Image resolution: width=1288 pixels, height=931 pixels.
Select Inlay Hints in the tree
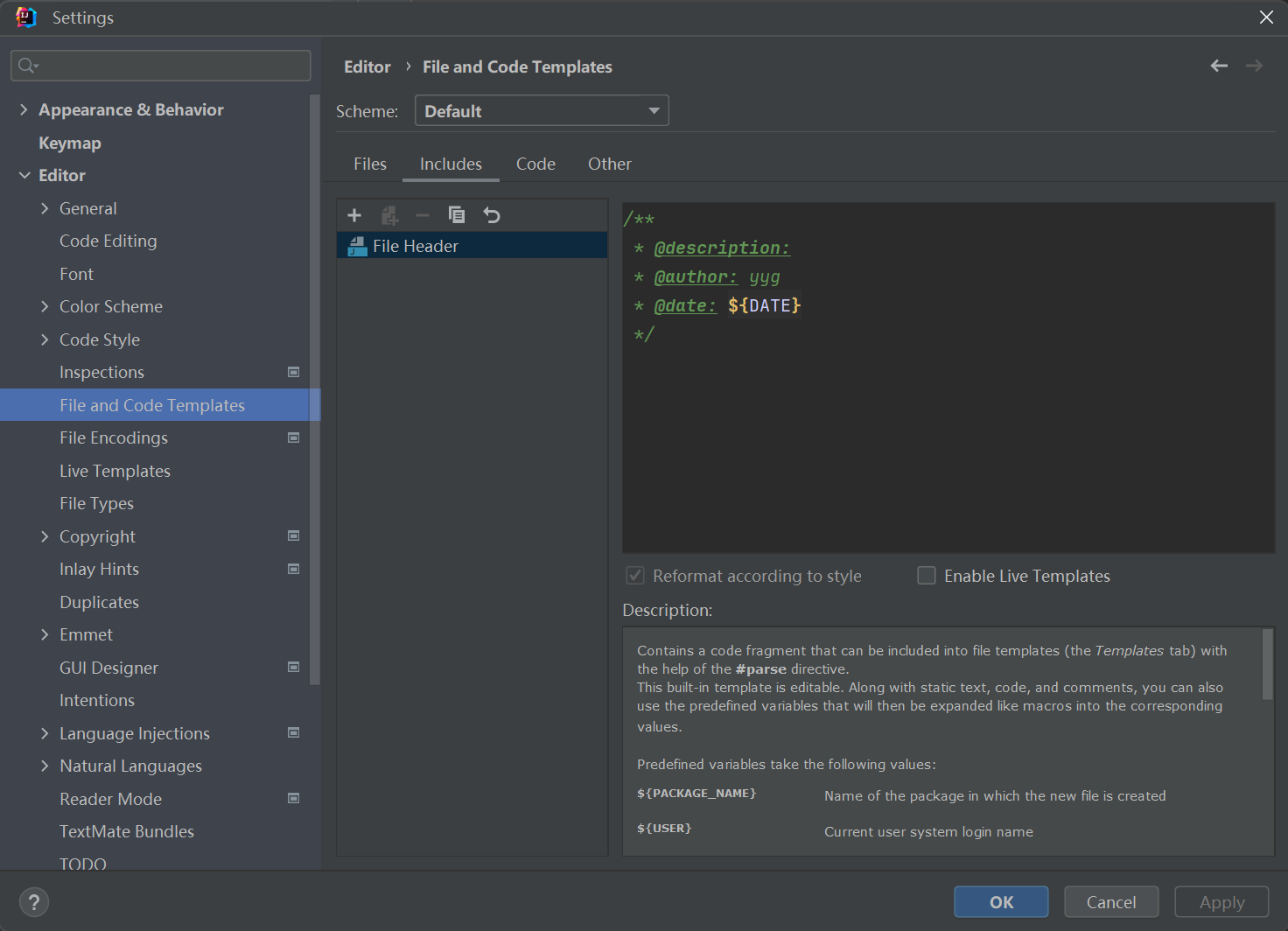[99, 569]
